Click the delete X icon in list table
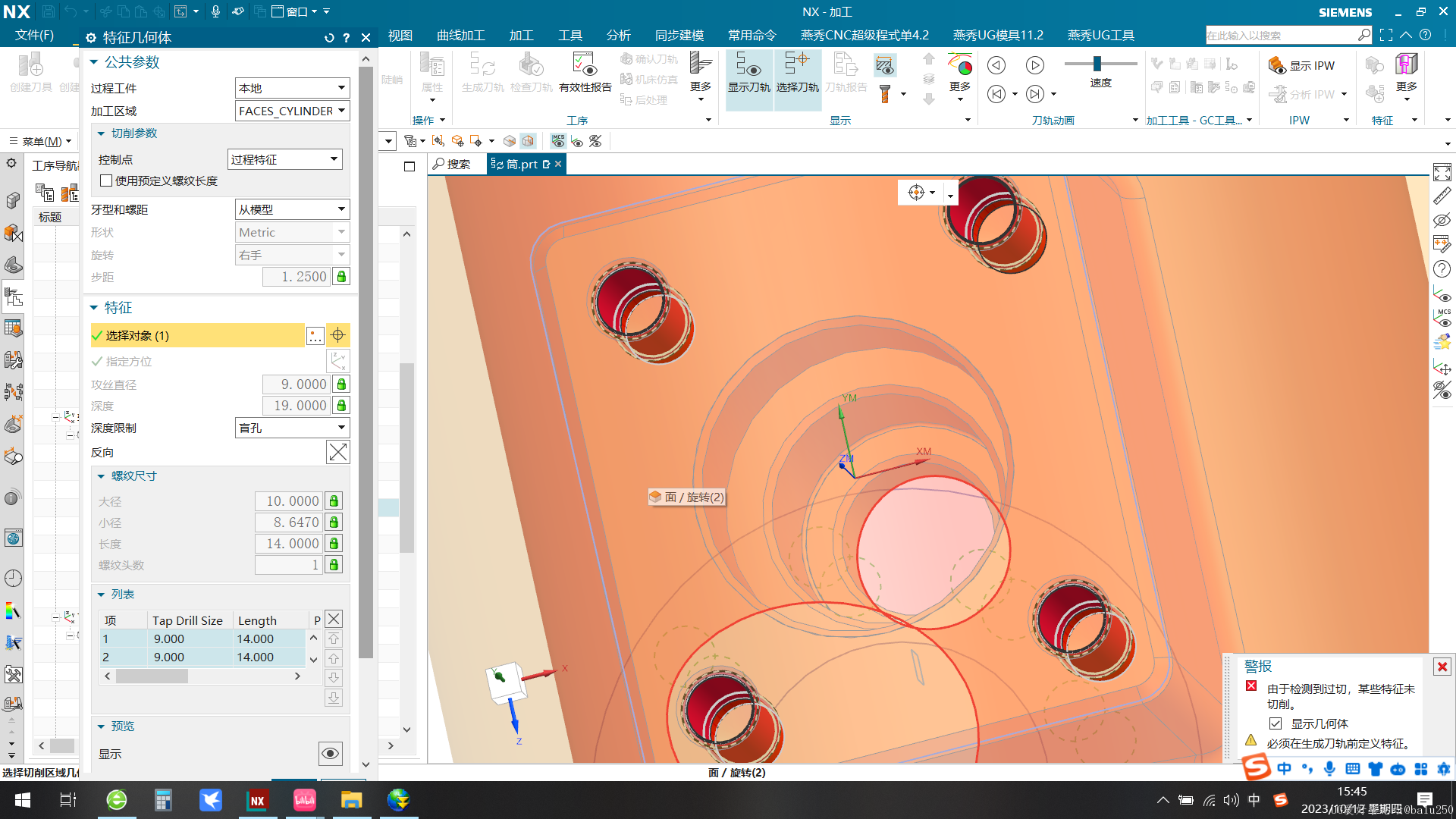 click(334, 619)
